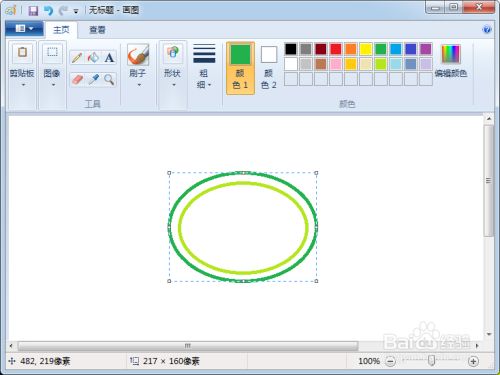Switch to the Home ribbon tab
The image size is (500, 375).
point(61,30)
